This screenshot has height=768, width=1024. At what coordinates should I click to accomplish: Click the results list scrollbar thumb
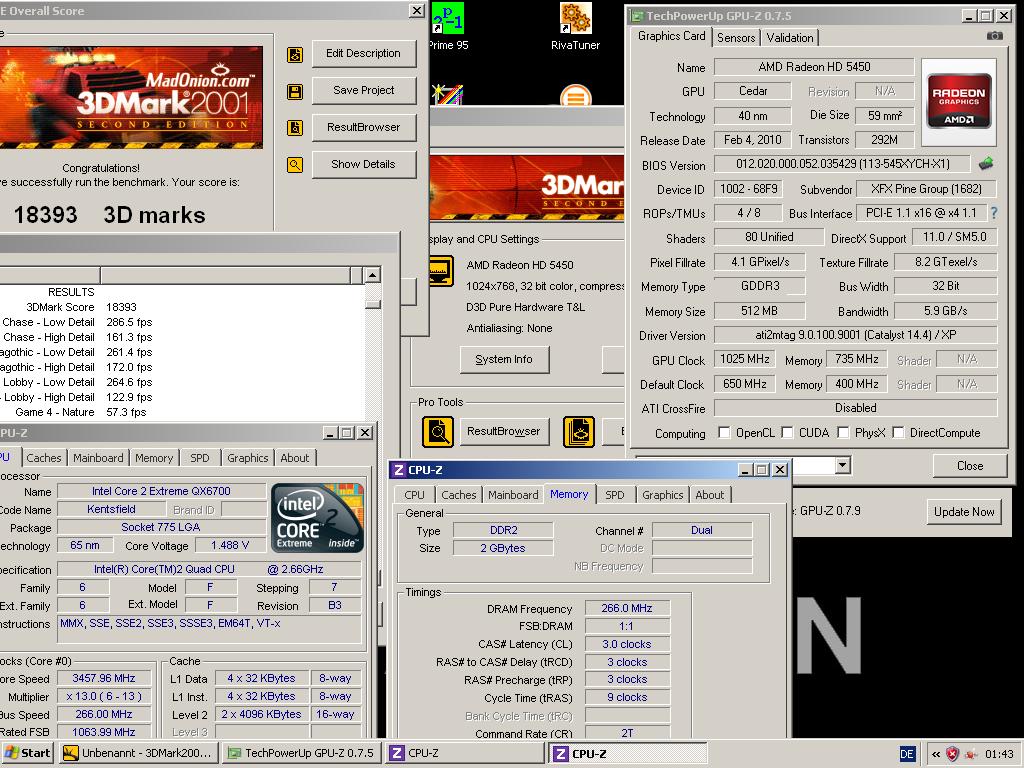(x=372, y=304)
